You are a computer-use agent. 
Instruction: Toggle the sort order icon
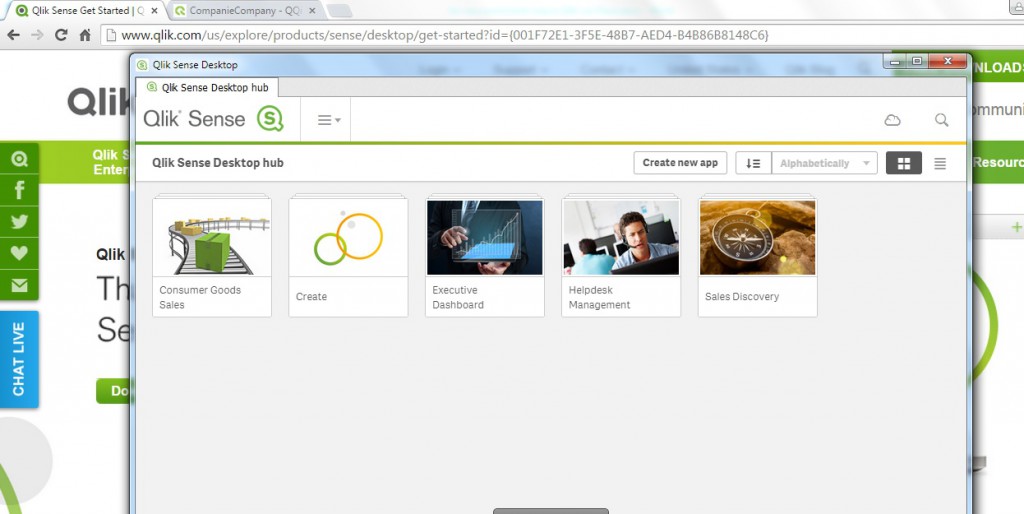(753, 163)
